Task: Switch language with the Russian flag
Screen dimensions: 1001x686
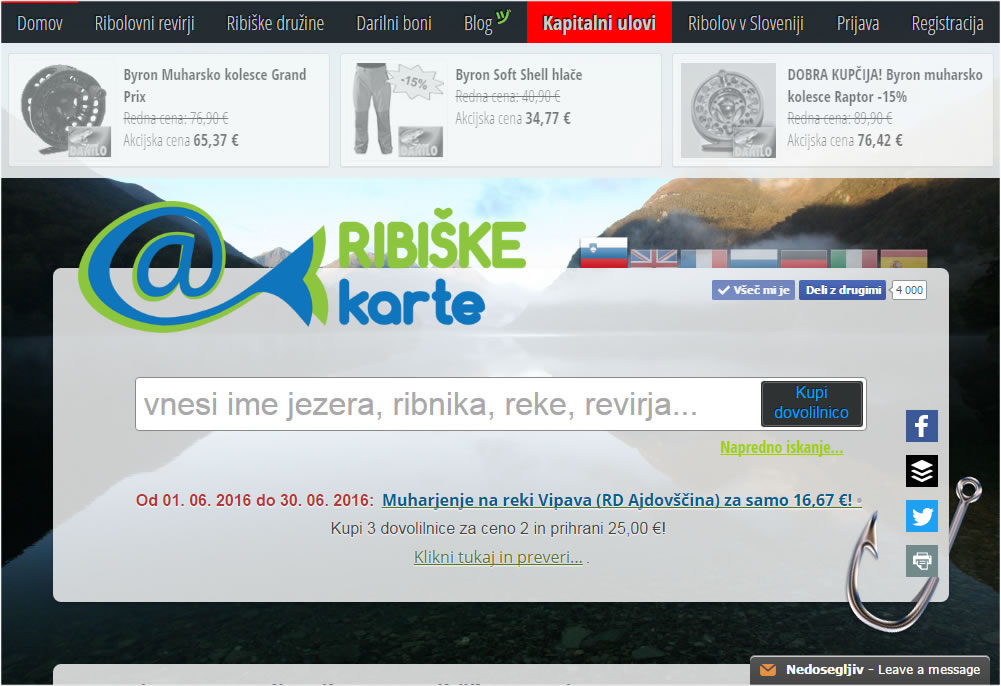Action: (753, 258)
